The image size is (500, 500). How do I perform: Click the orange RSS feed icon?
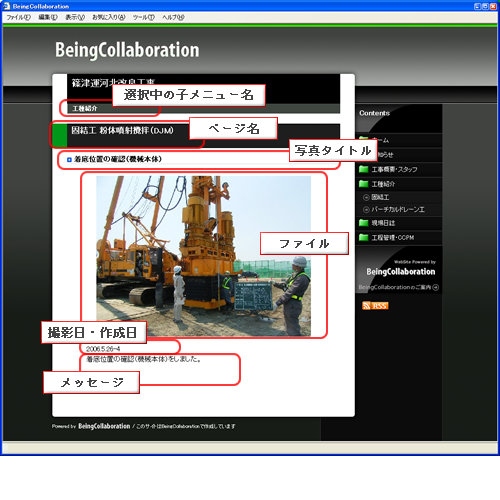point(375,306)
